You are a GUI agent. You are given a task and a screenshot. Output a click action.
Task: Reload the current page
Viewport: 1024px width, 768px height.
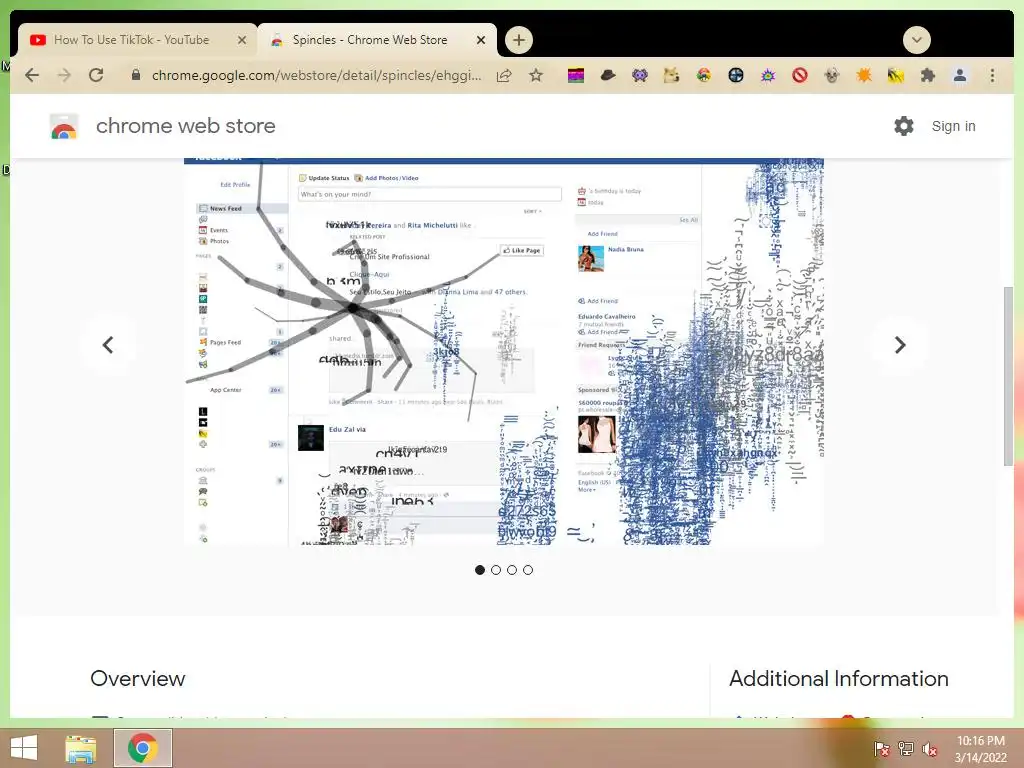96,75
